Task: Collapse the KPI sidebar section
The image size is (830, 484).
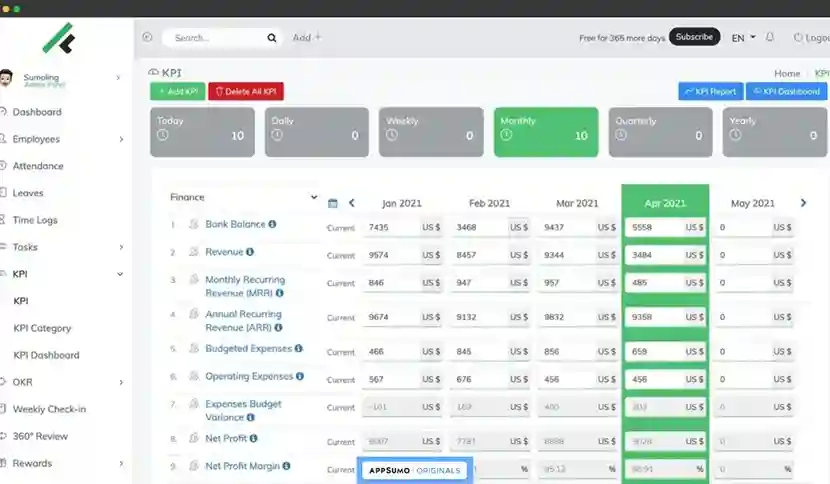Action: [120, 274]
